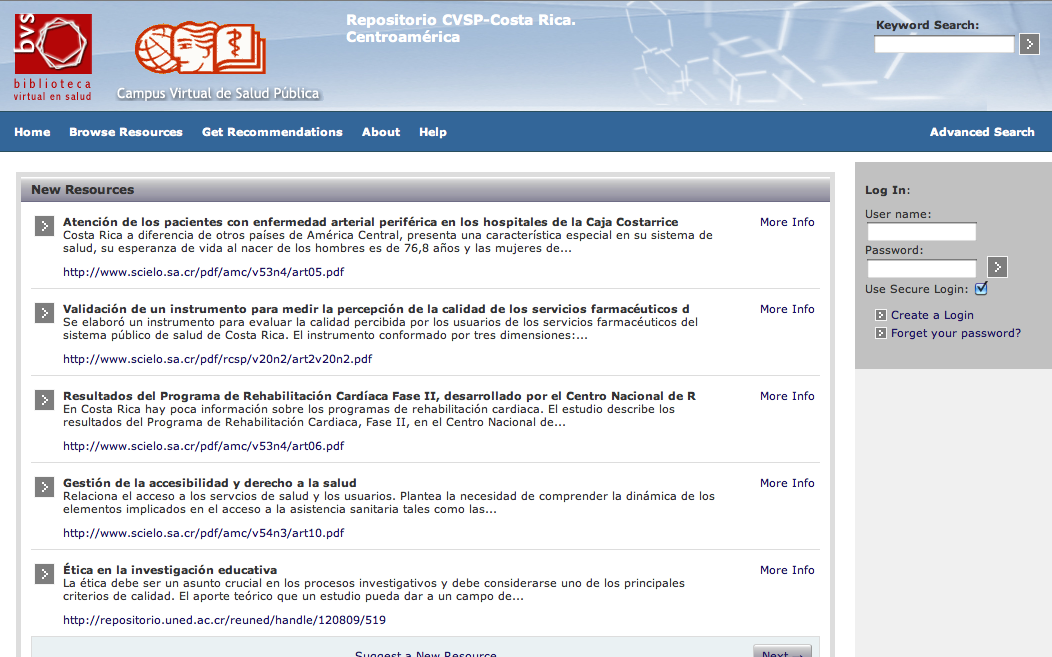
Task: Click arrow icon beside Atención de los pacientes
Action: click(x=44, y=226)
